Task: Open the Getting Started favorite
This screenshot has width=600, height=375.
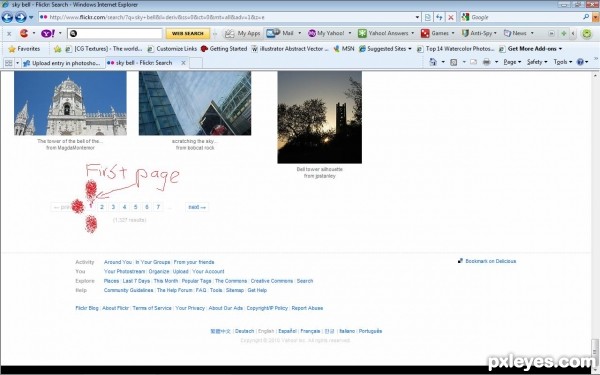Action: coord(225,49)
